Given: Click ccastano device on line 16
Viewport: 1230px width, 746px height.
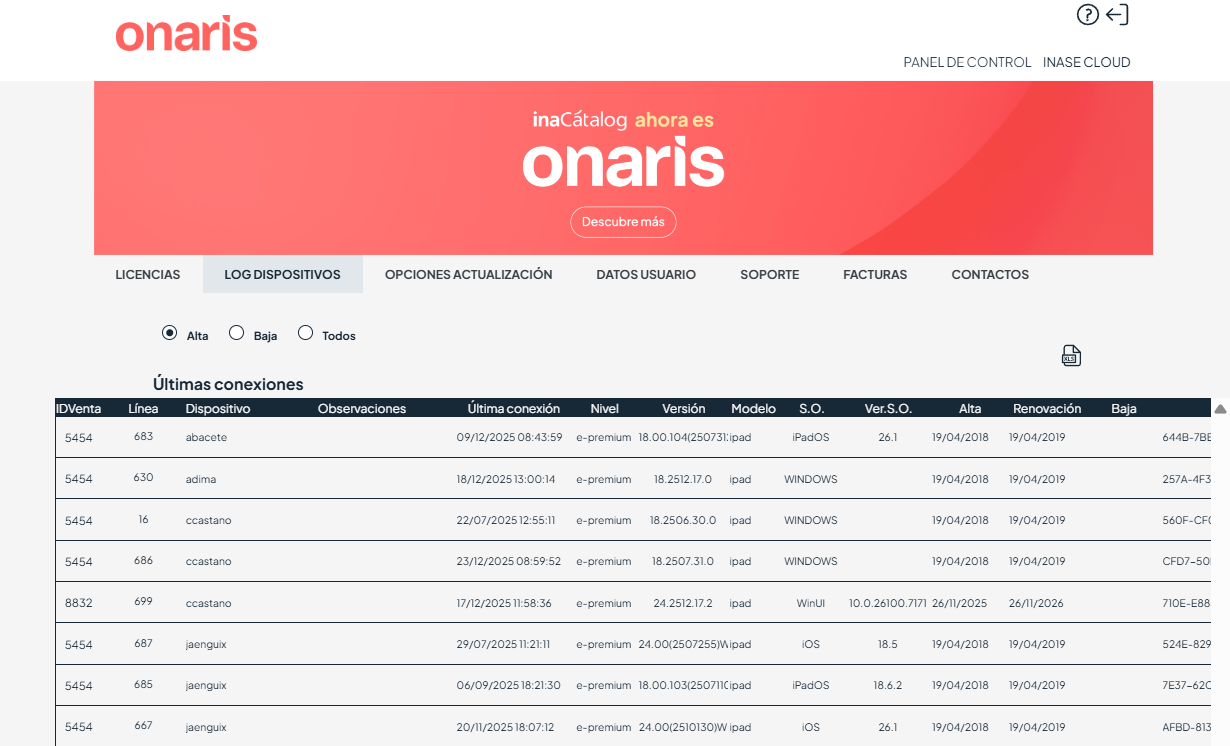Looking at the screenshot, I should (x=208, y=520).
